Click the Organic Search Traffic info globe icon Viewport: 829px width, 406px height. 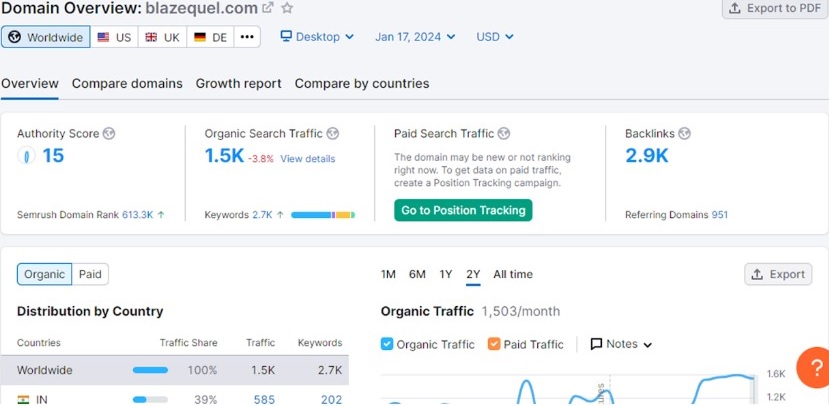(x=333, y=134)
